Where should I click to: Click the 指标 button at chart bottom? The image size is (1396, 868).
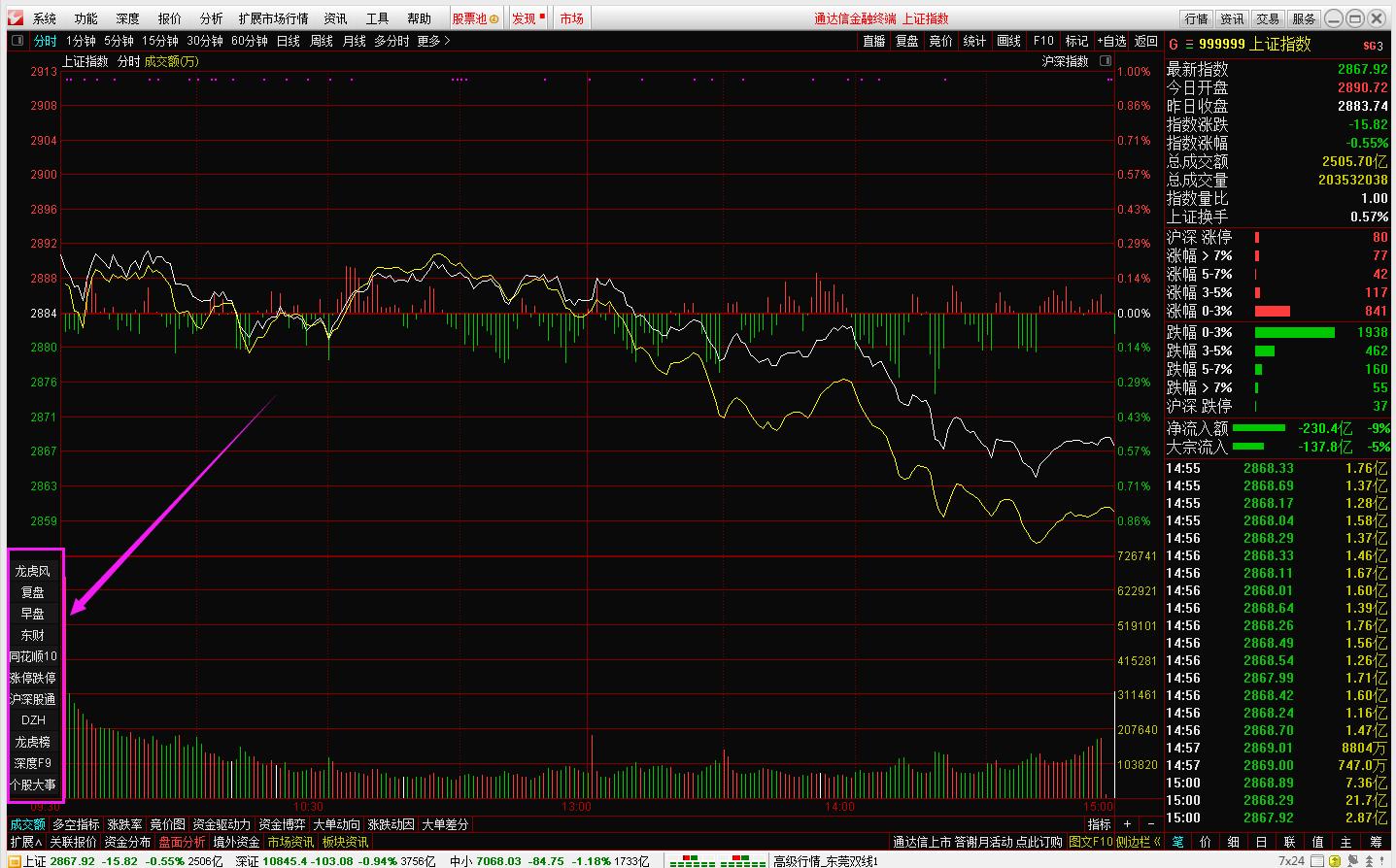[1099, 824]
